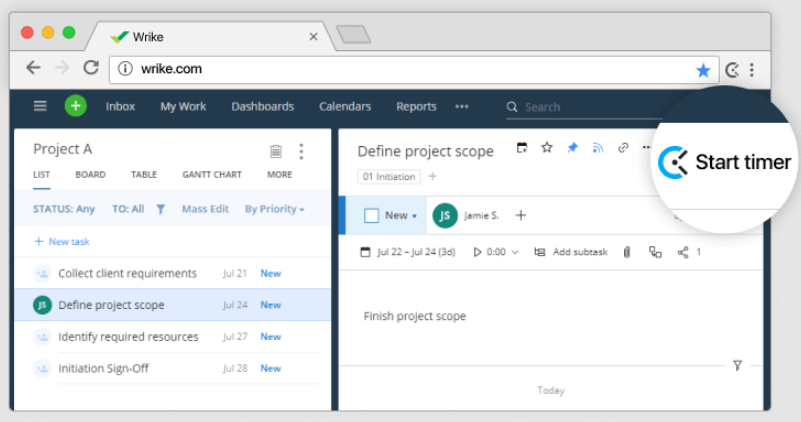Click the blue pin icon
Image resolution: width=801 pixels, height=422 pixels.
pyautogui.click(x=573, y=148)
